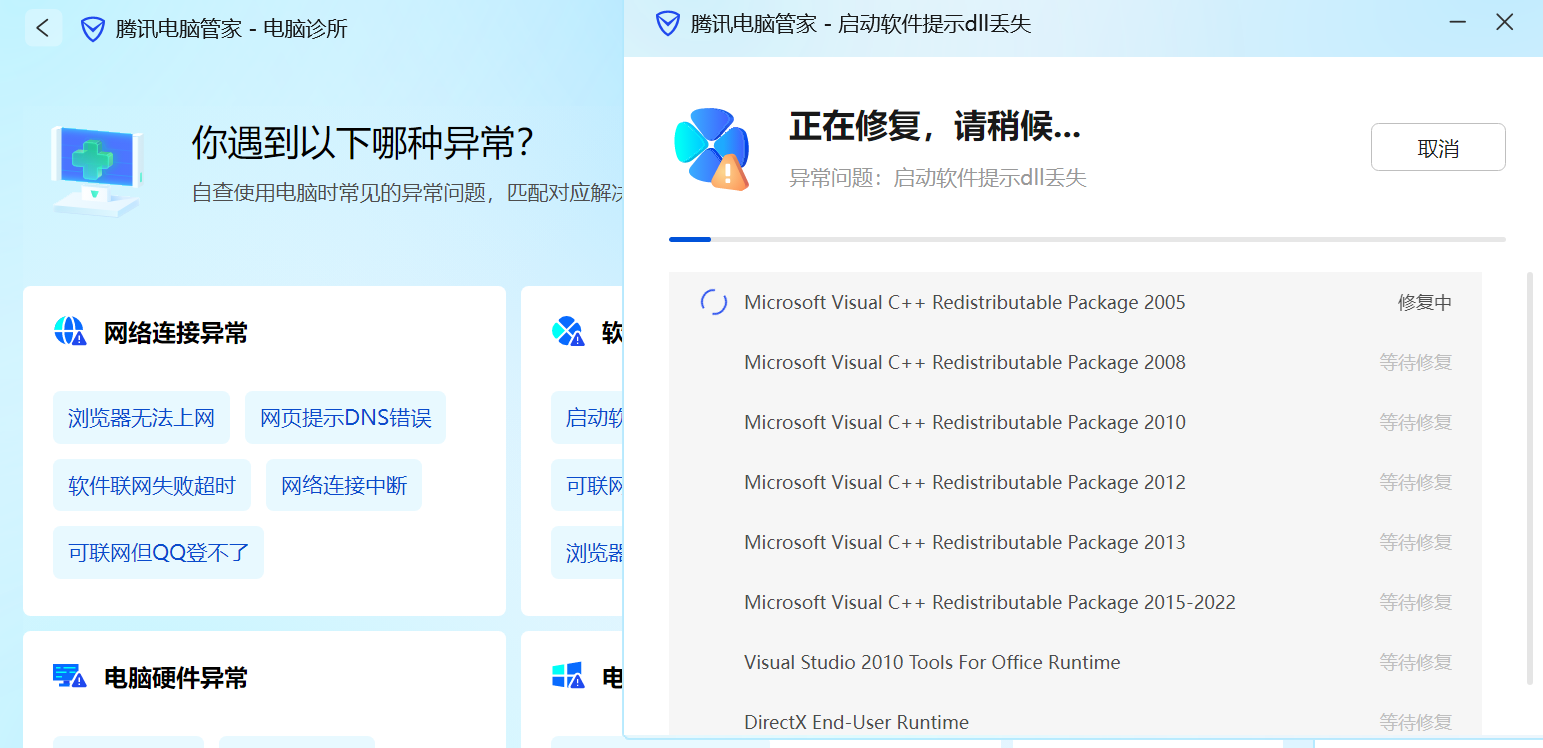Viewport: 1543px width, 748px height.
Task: Click Microsoft Visual C++ Redistributable Package 2005 row
Action: click(x=1075, y=302)
